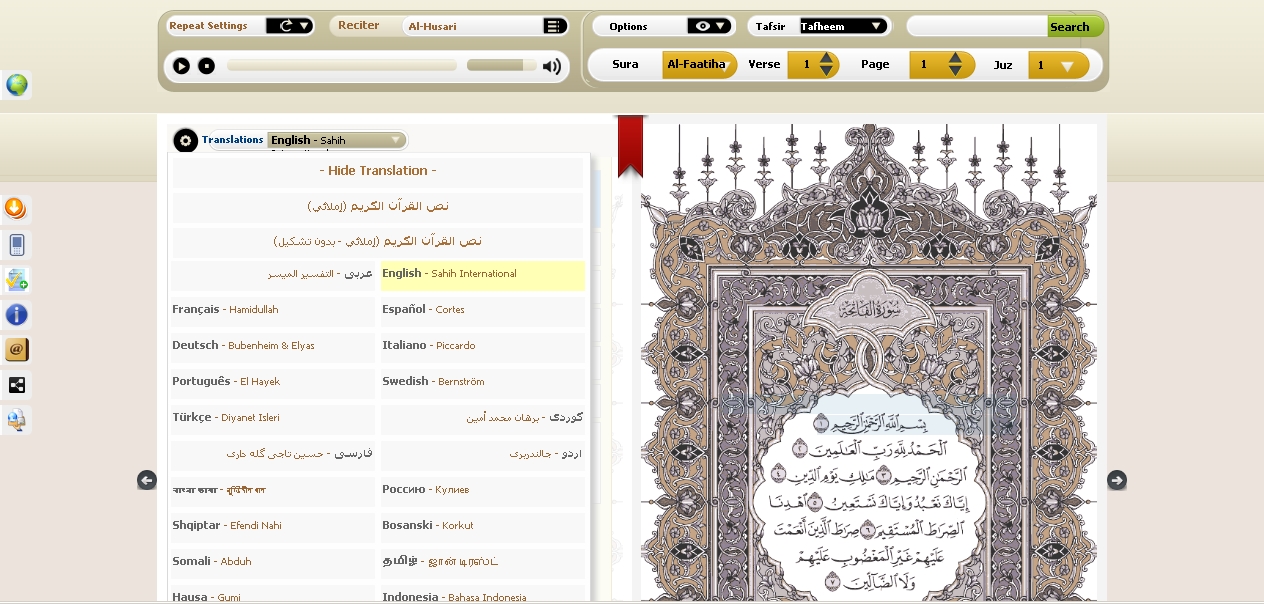Click the search text field
This screenshot has width=1264, height=604.
tap(978, 27)
